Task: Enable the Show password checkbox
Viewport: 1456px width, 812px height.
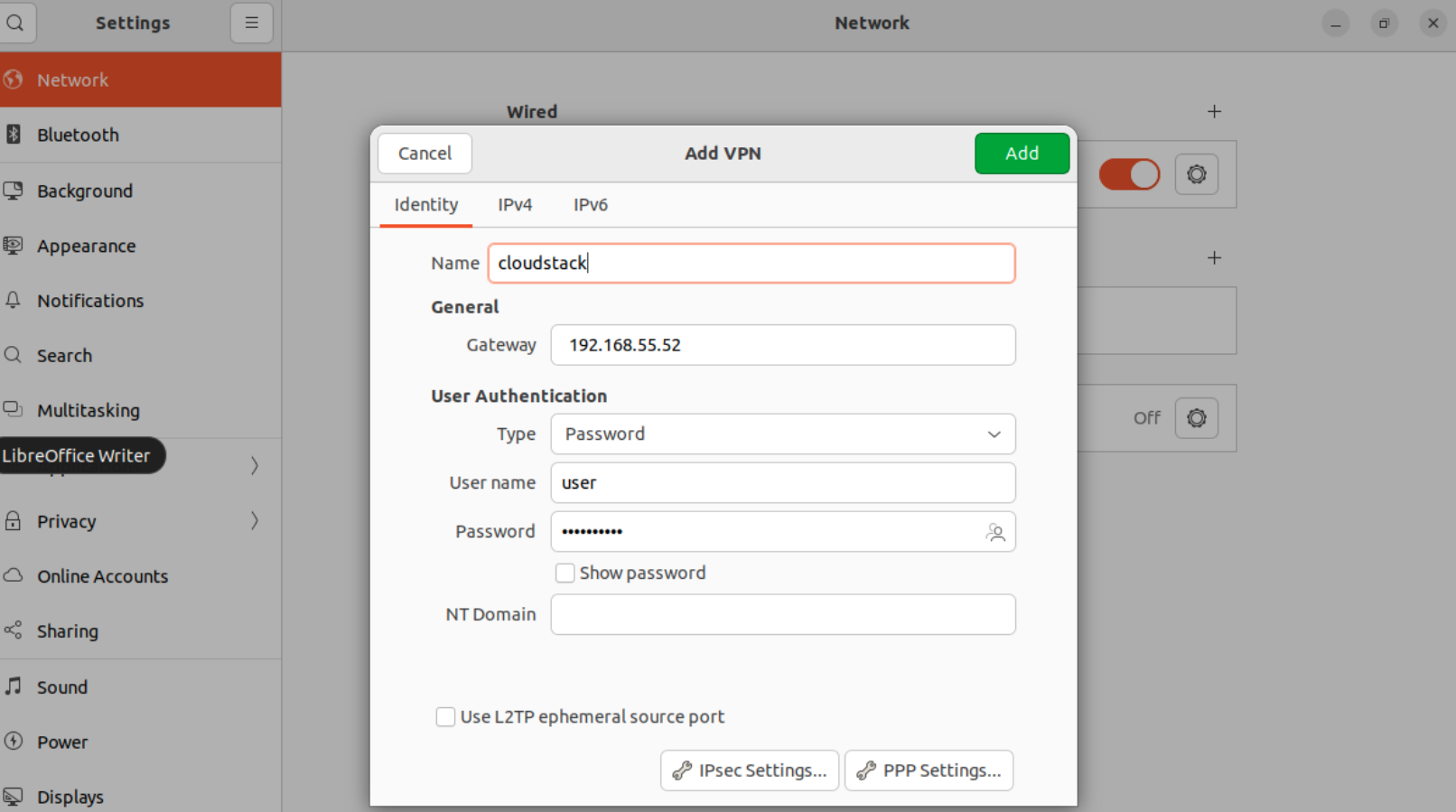Action: pos(565,574)
